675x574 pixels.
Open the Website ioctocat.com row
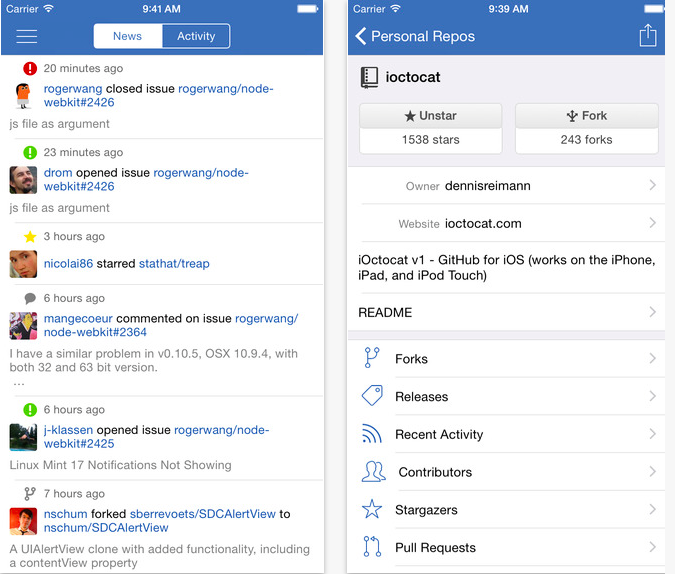[x=506, y=223]
